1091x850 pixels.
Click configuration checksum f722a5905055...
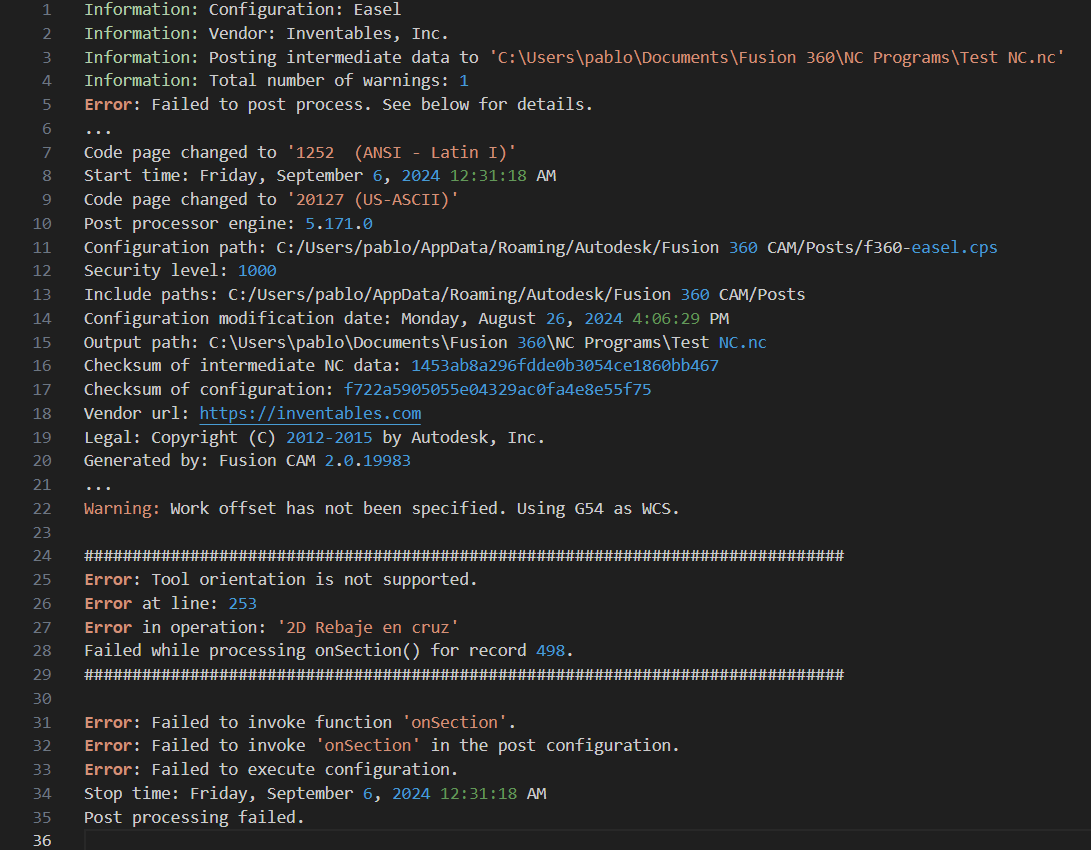(x=497, y=390)
